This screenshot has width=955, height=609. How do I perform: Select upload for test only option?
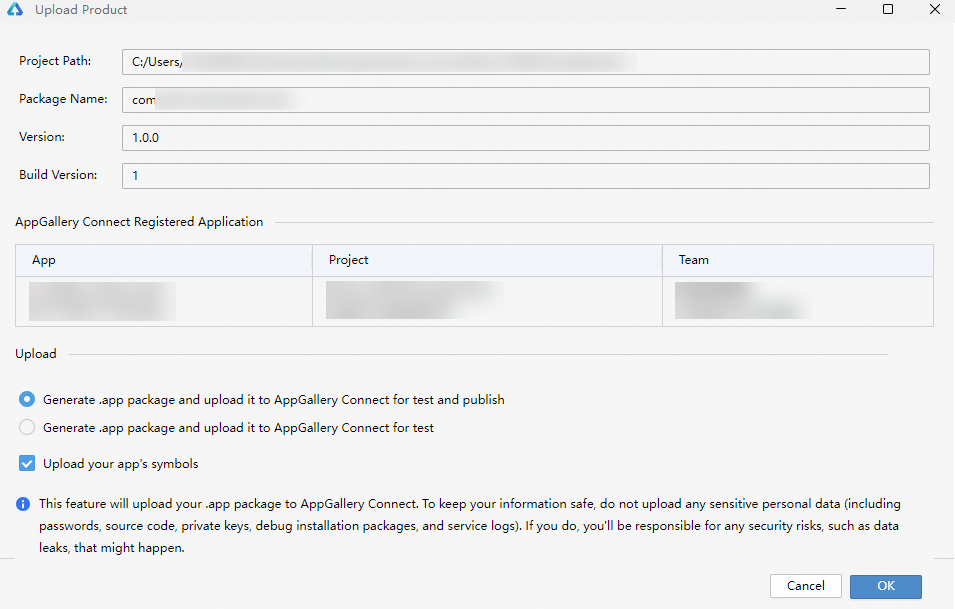coord(28,427)
